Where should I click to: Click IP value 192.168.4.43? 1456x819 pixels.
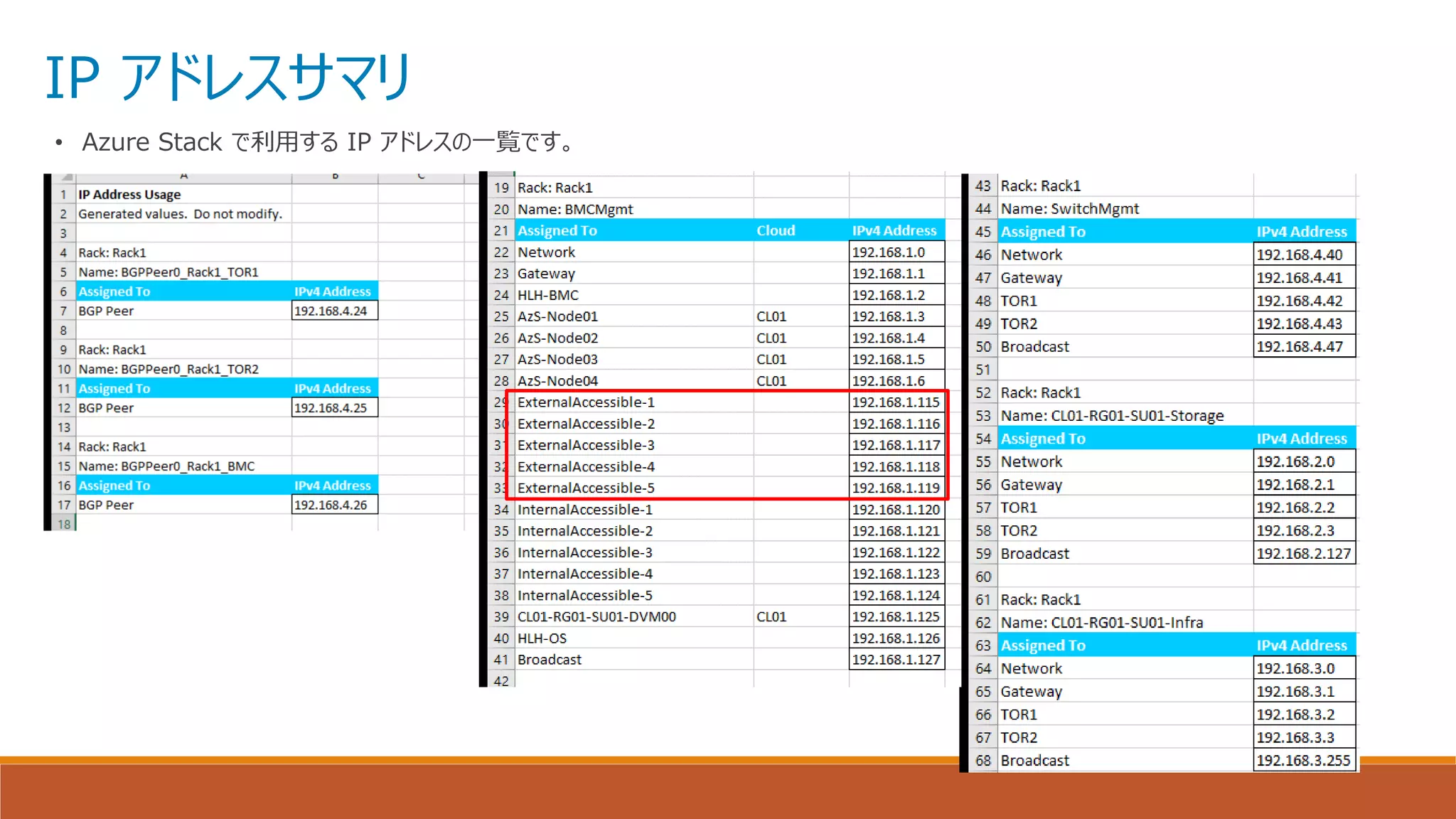coord(1304,323)
